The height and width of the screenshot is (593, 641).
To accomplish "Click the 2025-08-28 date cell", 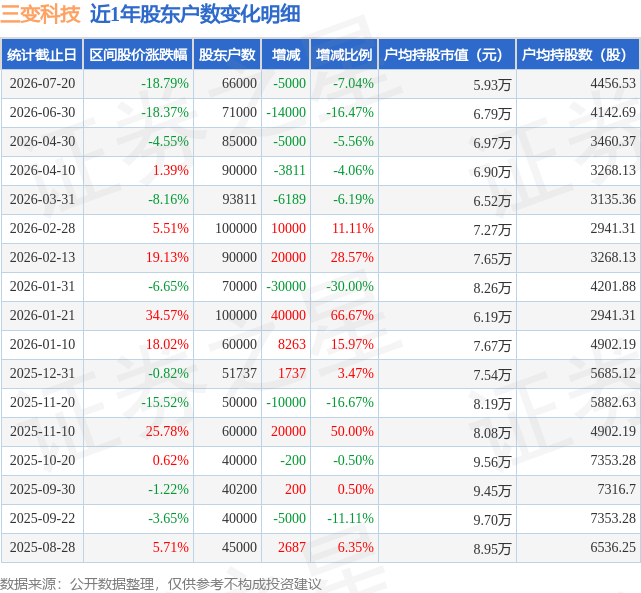I will (x=43, y=547).
